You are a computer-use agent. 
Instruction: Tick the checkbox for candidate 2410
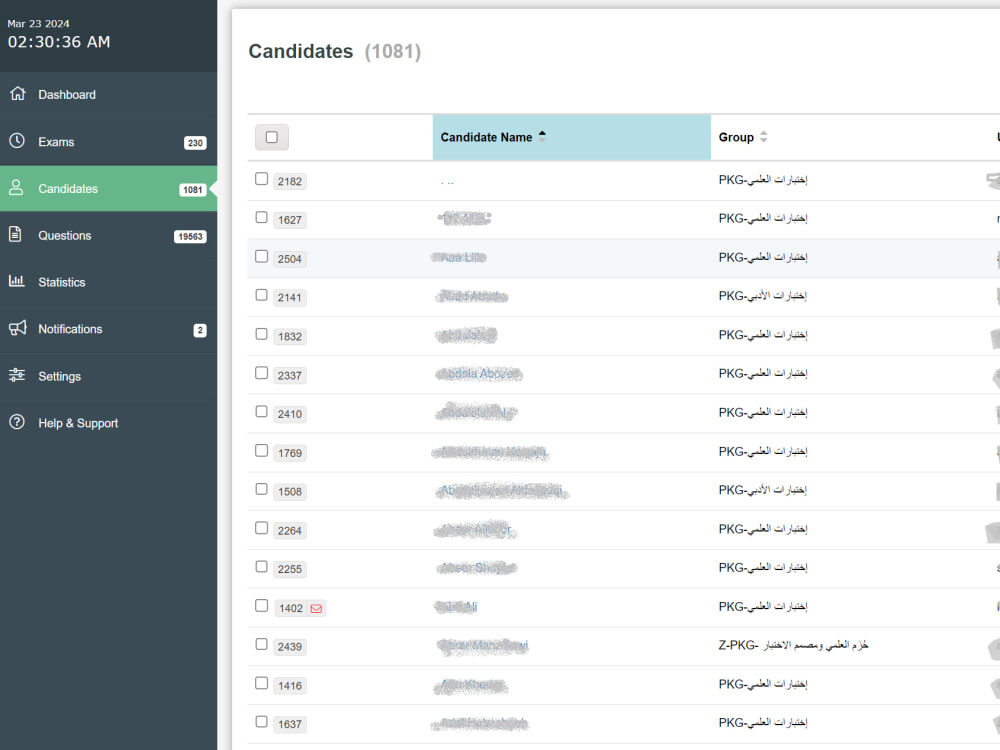point(261,411)
